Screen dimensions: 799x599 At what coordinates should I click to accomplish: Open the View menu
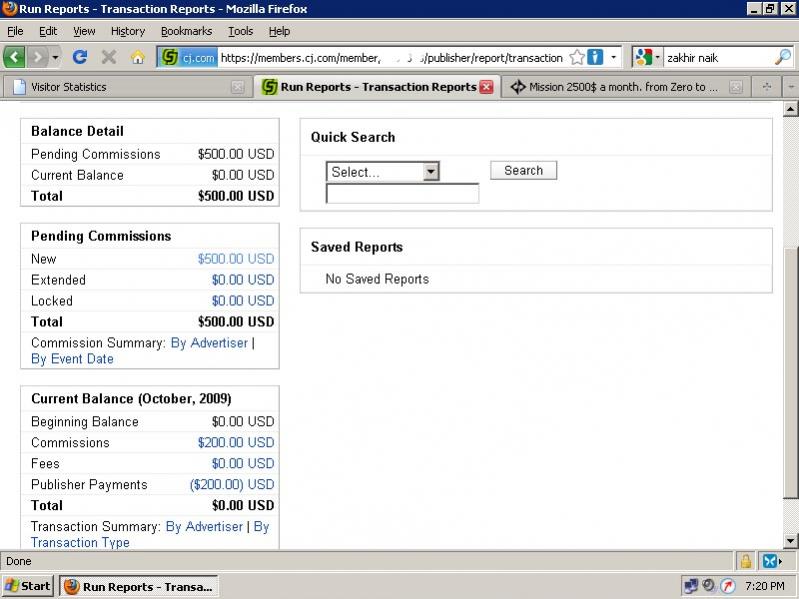(x=84, y=32)
